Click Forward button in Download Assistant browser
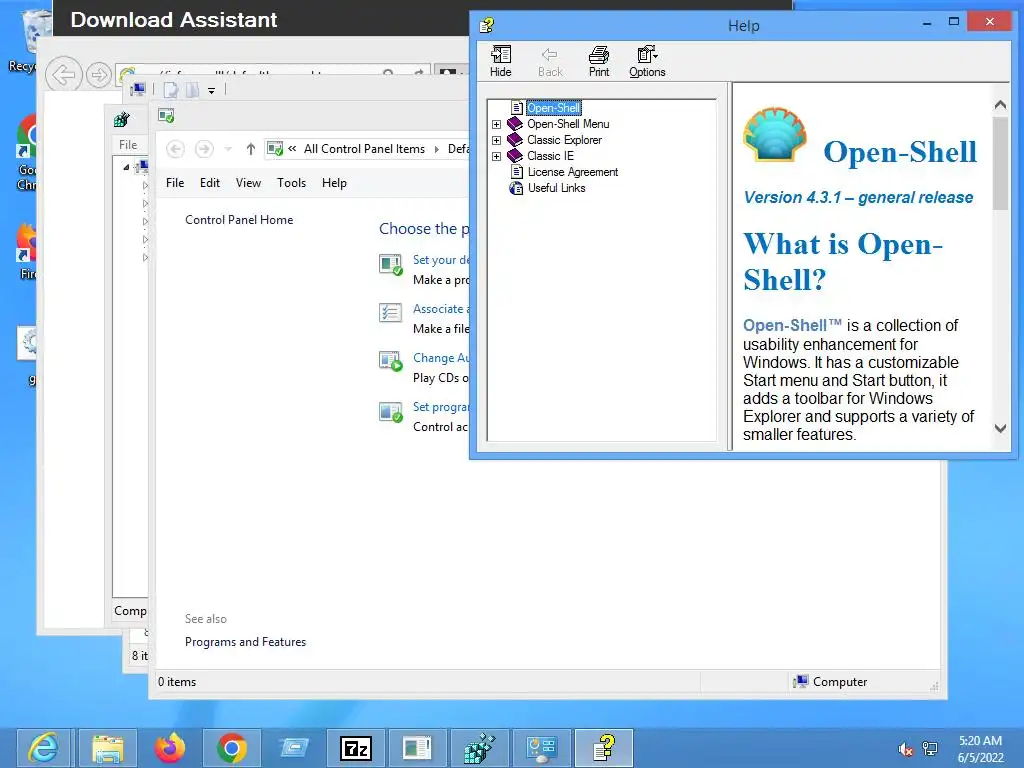This screenshot has width=1024, height=768. [99, 76]
